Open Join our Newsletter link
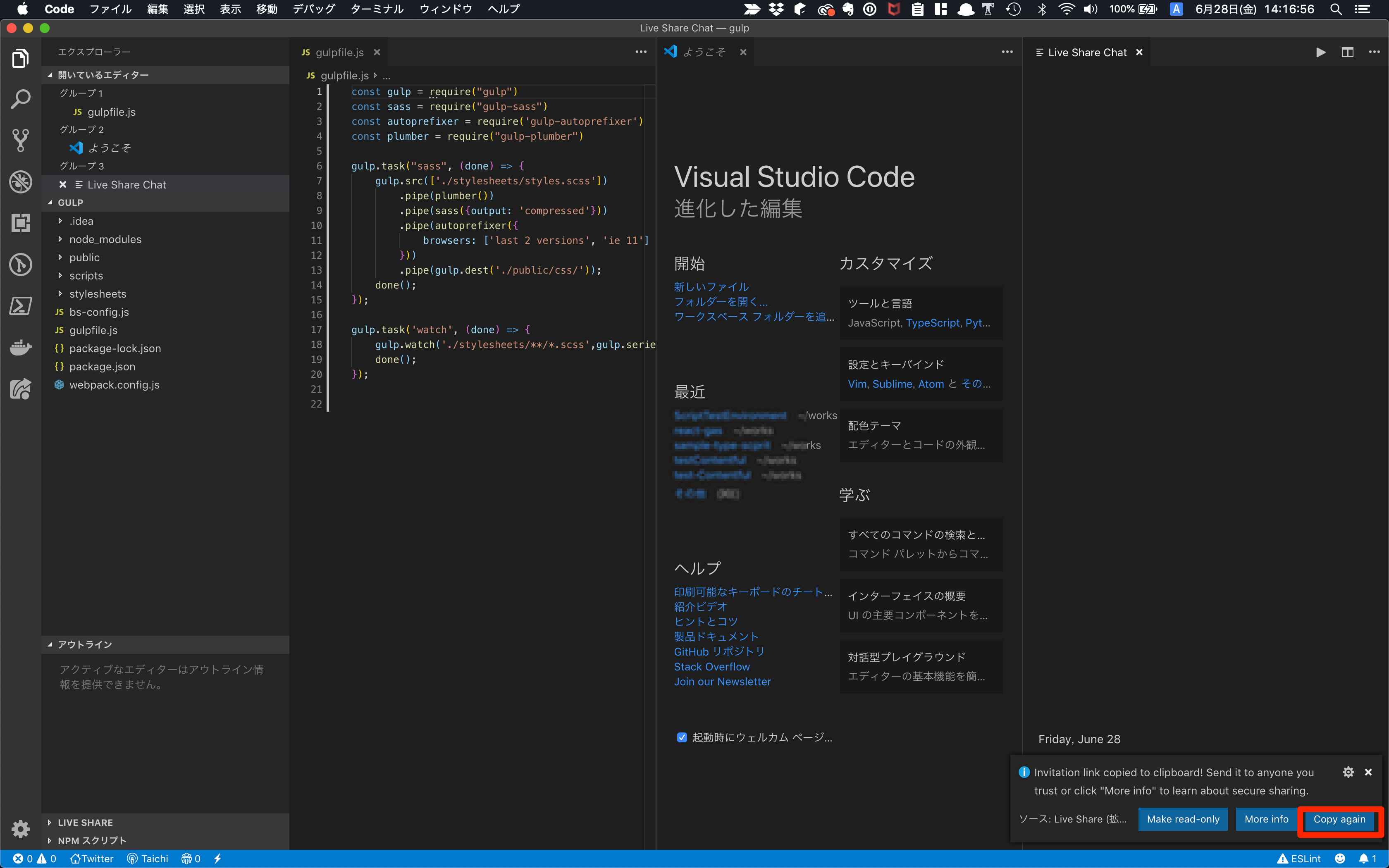Viewport: 1389px width, 868px height. [x=722, y=682]
